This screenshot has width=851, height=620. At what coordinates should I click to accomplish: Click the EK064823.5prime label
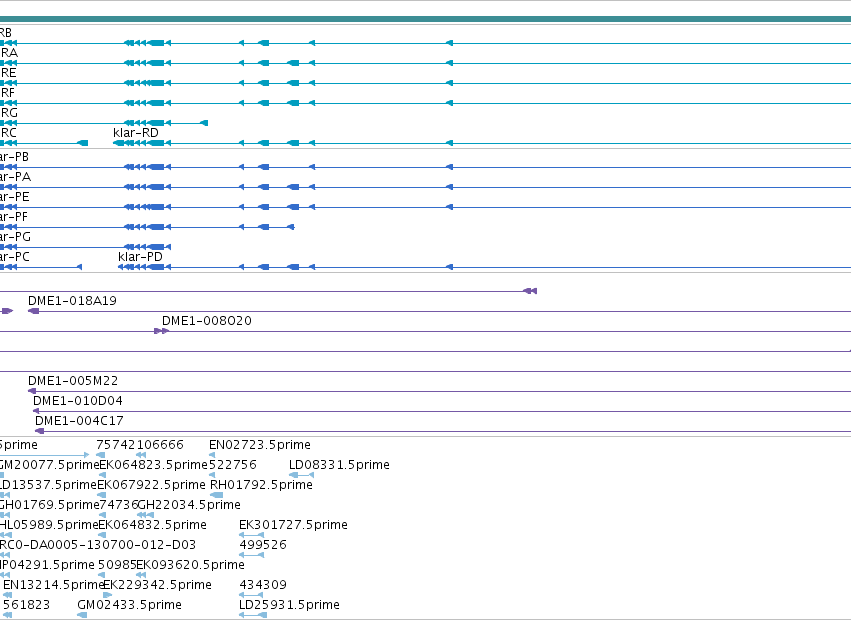click(154, 465)
